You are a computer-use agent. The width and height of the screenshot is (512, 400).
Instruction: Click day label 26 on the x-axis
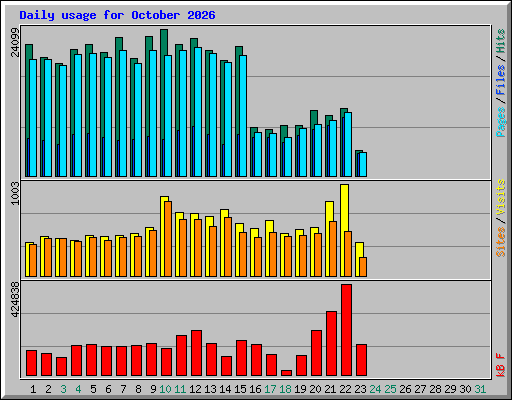pos(405,389)
